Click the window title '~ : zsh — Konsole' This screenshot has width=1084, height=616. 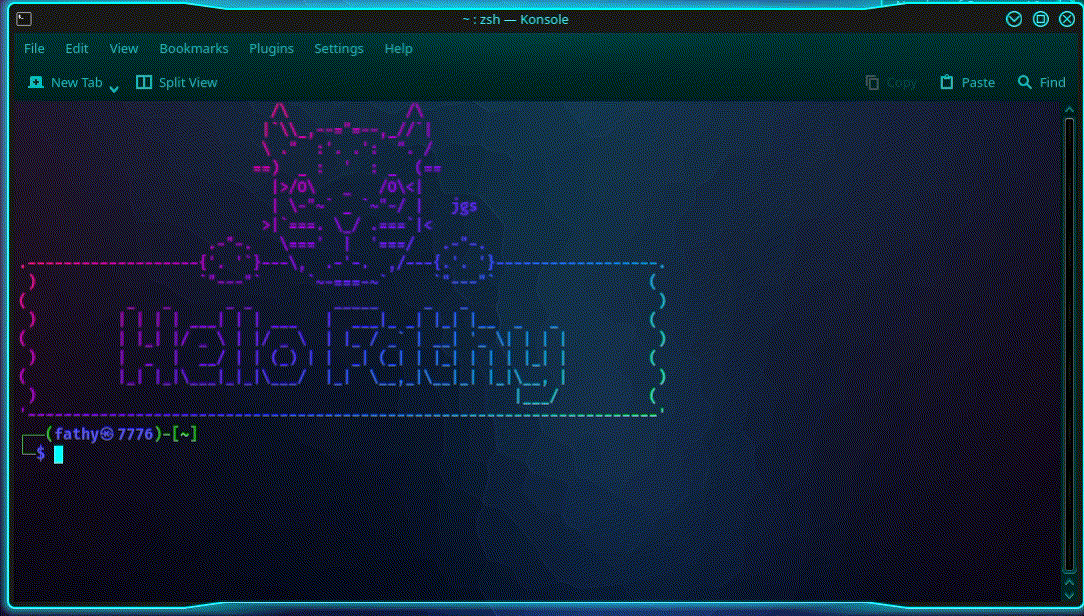coord(516,19)
